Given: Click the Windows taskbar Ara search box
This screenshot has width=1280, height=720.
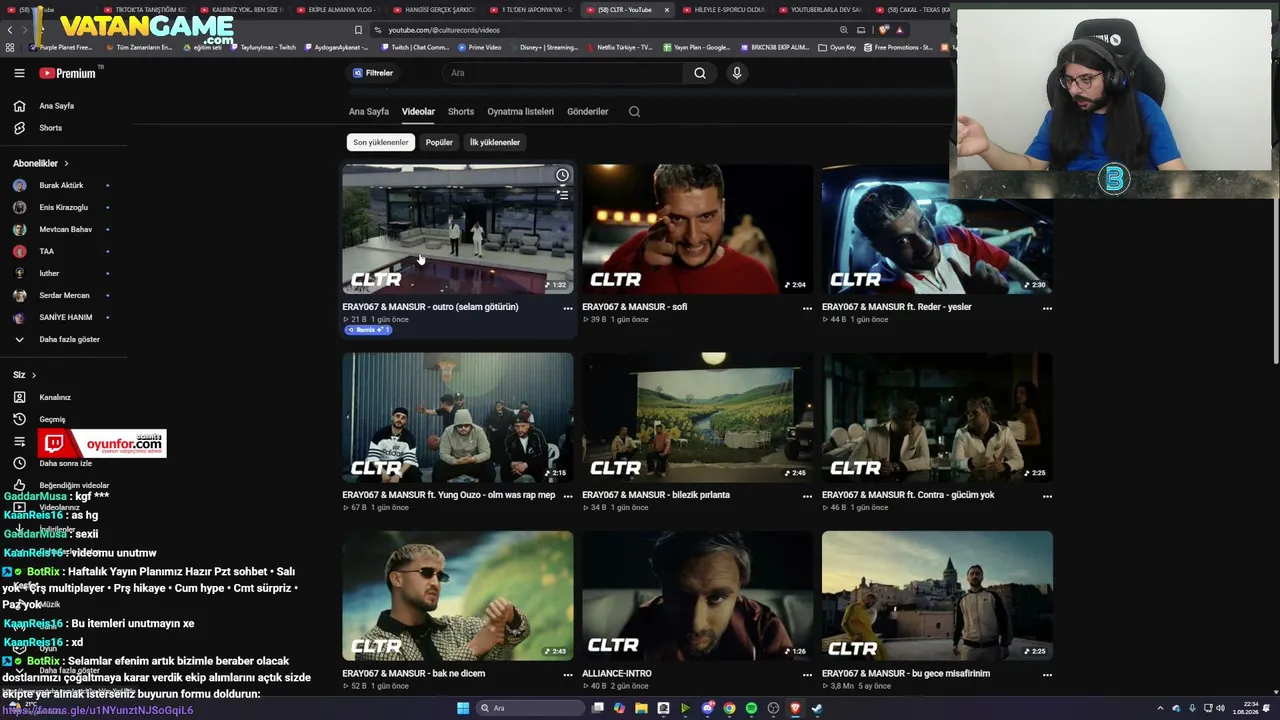Looking at the screenshot, I should pyautogui.click(x=530, y=708).
